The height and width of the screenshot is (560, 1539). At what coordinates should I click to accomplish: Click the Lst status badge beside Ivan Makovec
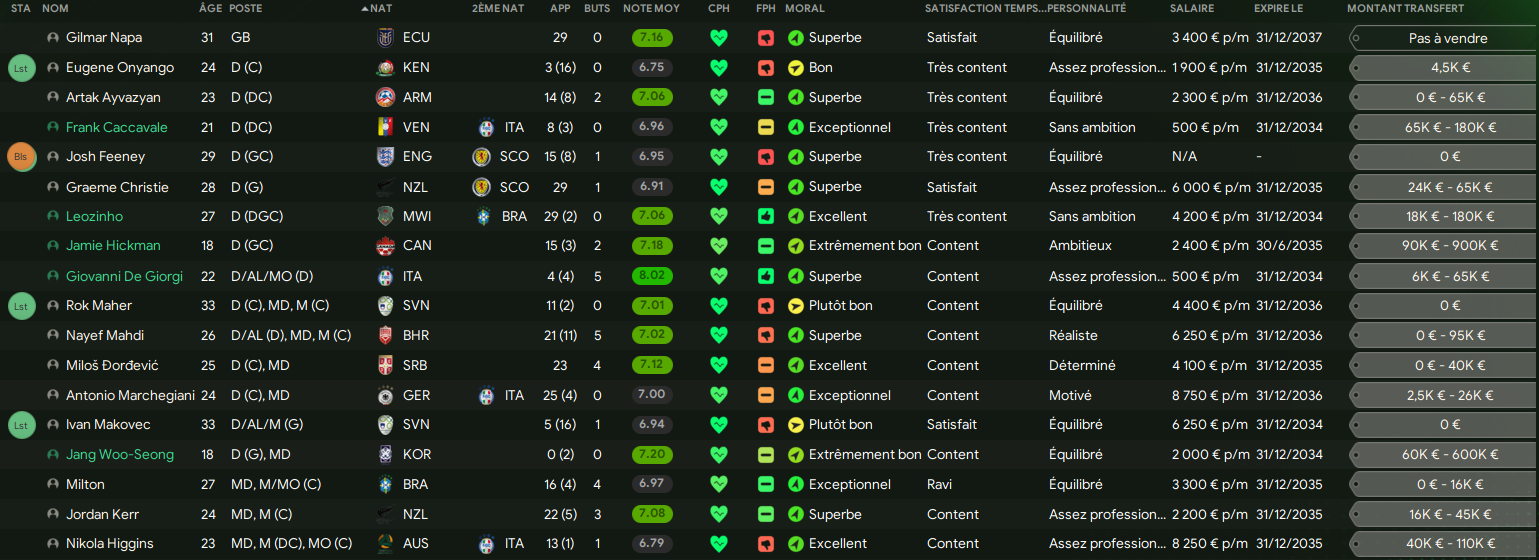21,425
